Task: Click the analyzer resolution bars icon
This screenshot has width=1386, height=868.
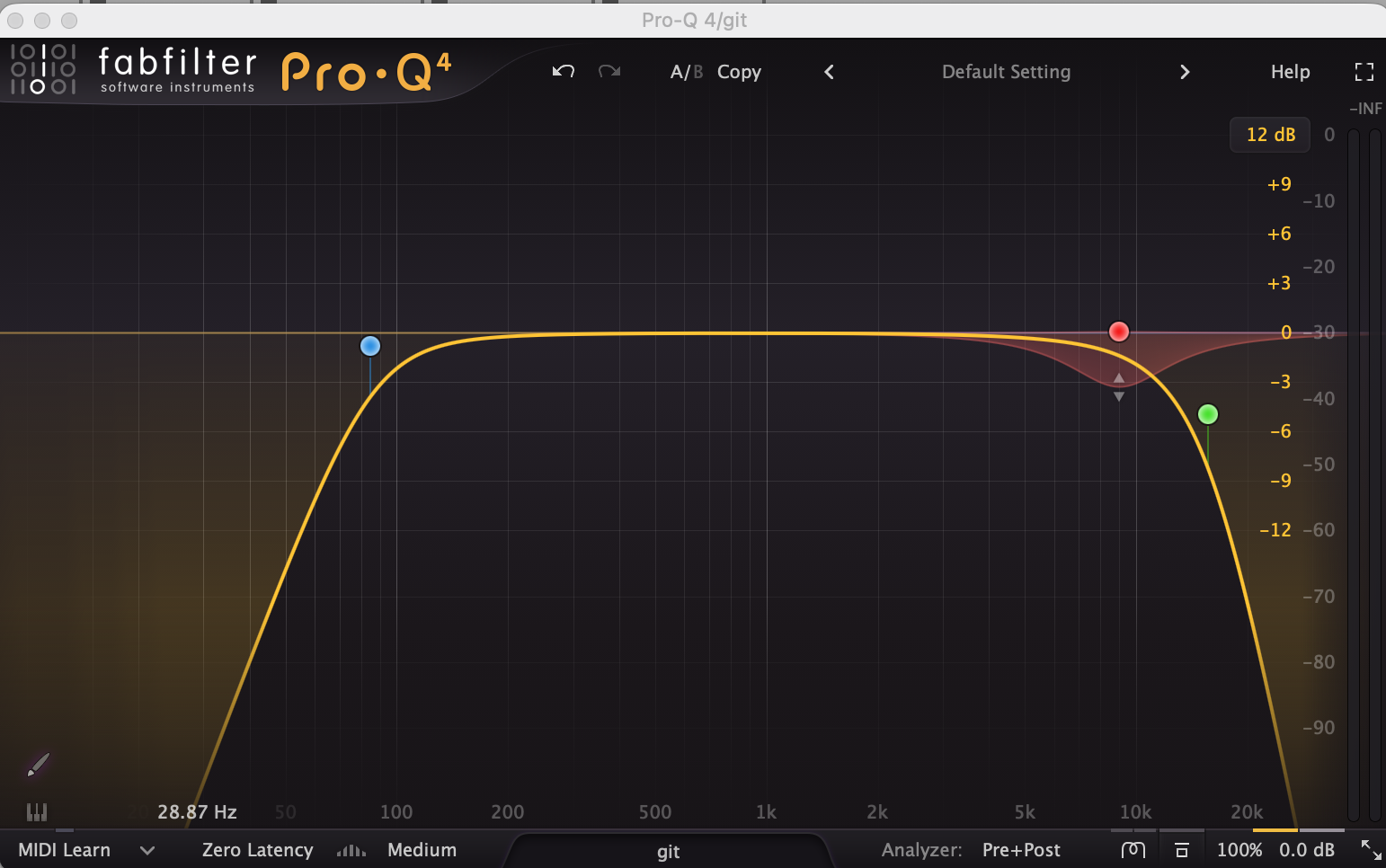Action: [x=351, y=850]
